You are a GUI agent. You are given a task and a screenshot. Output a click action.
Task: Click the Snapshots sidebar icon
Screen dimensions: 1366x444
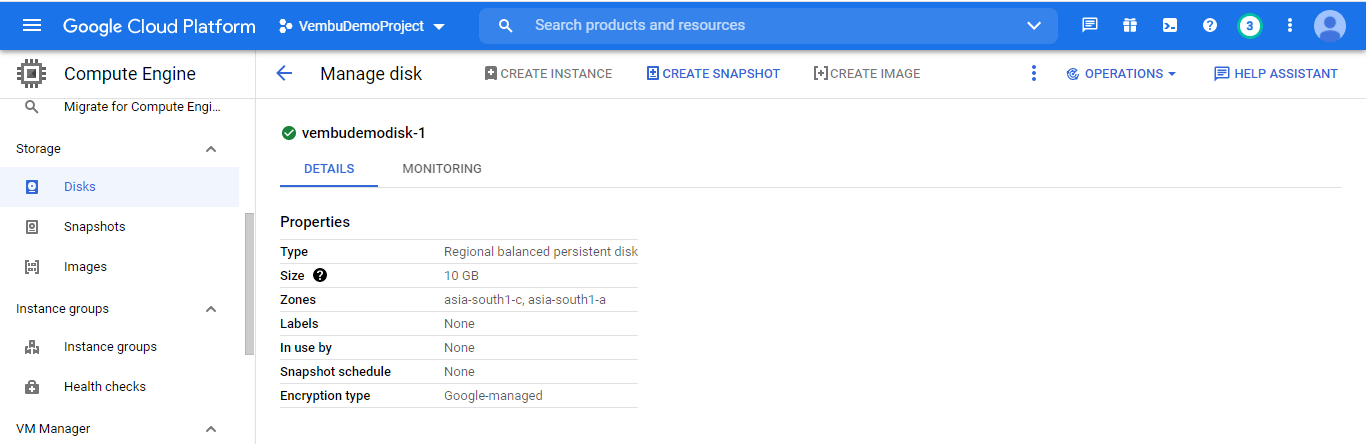pos(32,227)
